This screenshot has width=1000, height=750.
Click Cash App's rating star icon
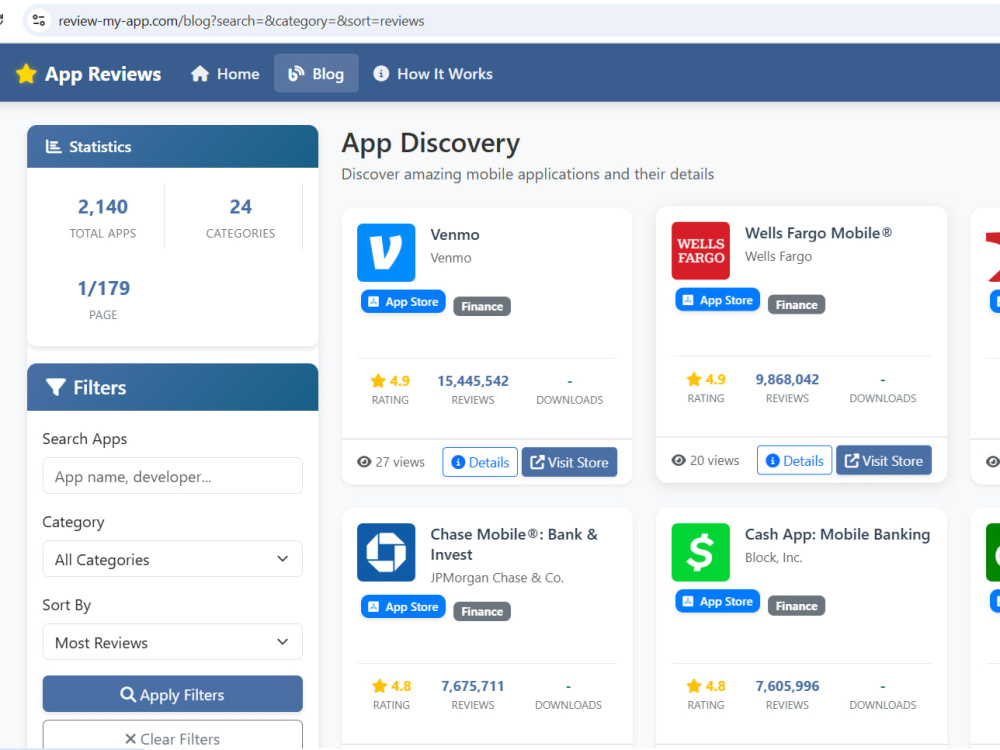coord(694,686)
